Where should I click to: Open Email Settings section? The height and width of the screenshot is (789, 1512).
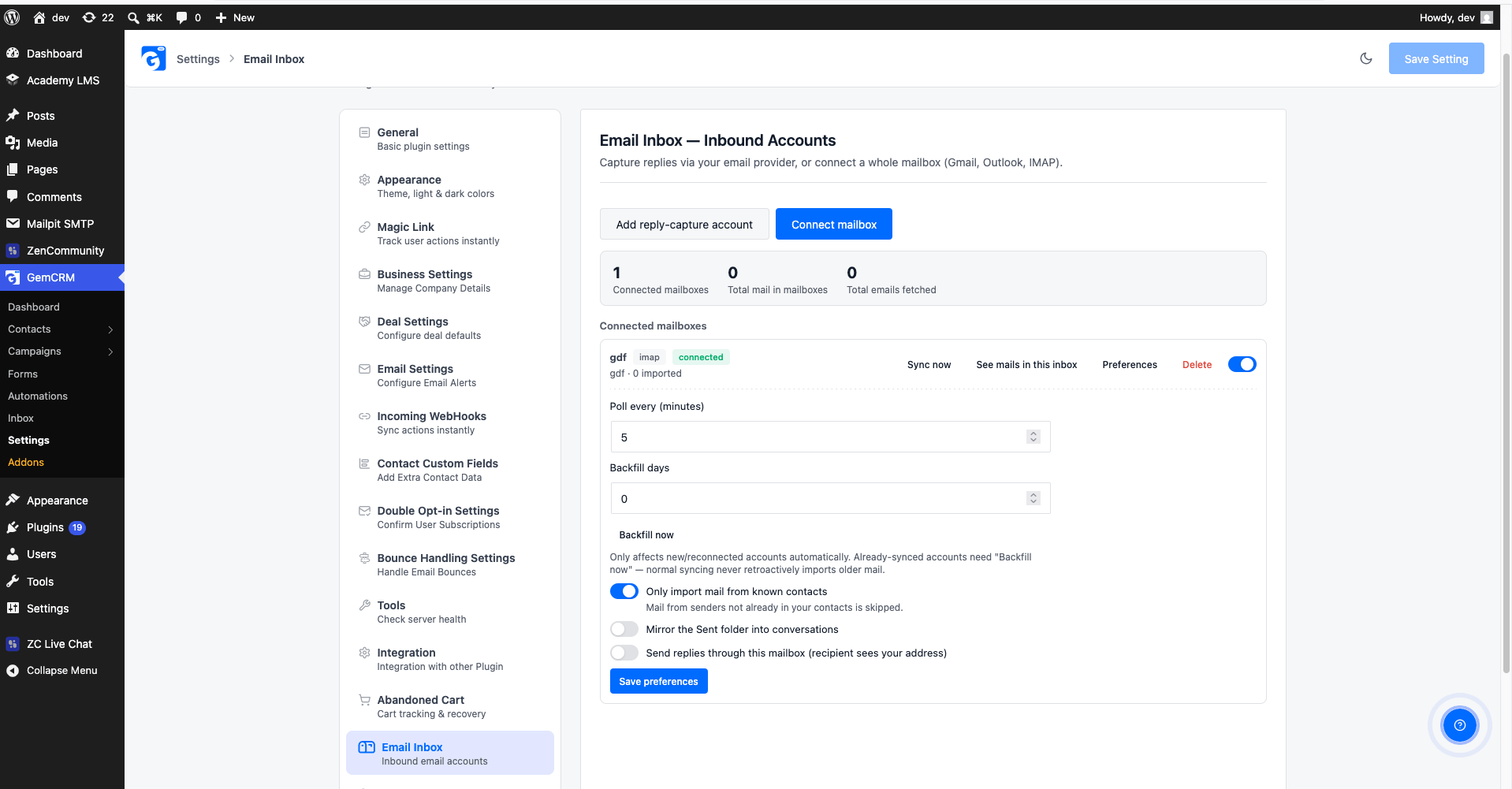[x=449, y=375]
